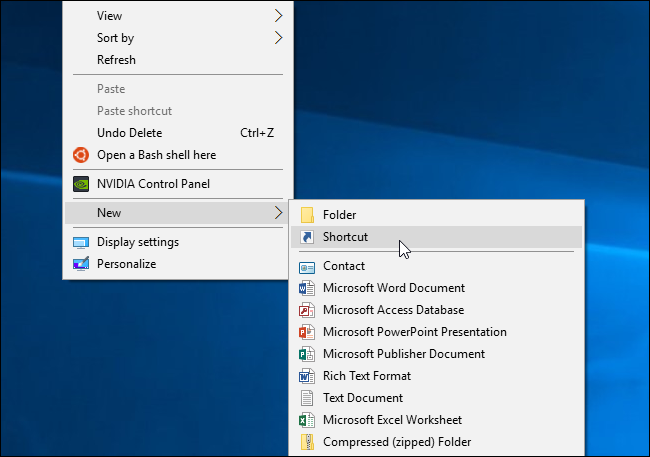Select the Paste shortcut entry
Screen dimensions: 650x457
tap(178, 111)
